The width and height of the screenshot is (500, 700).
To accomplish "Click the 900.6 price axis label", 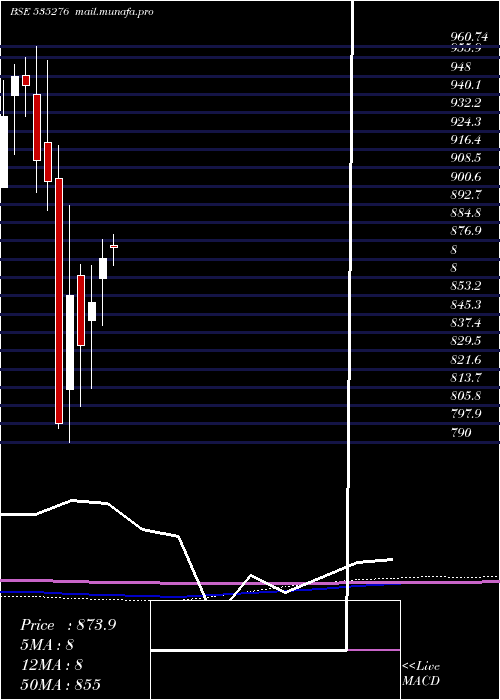I will tap(466, 177).
